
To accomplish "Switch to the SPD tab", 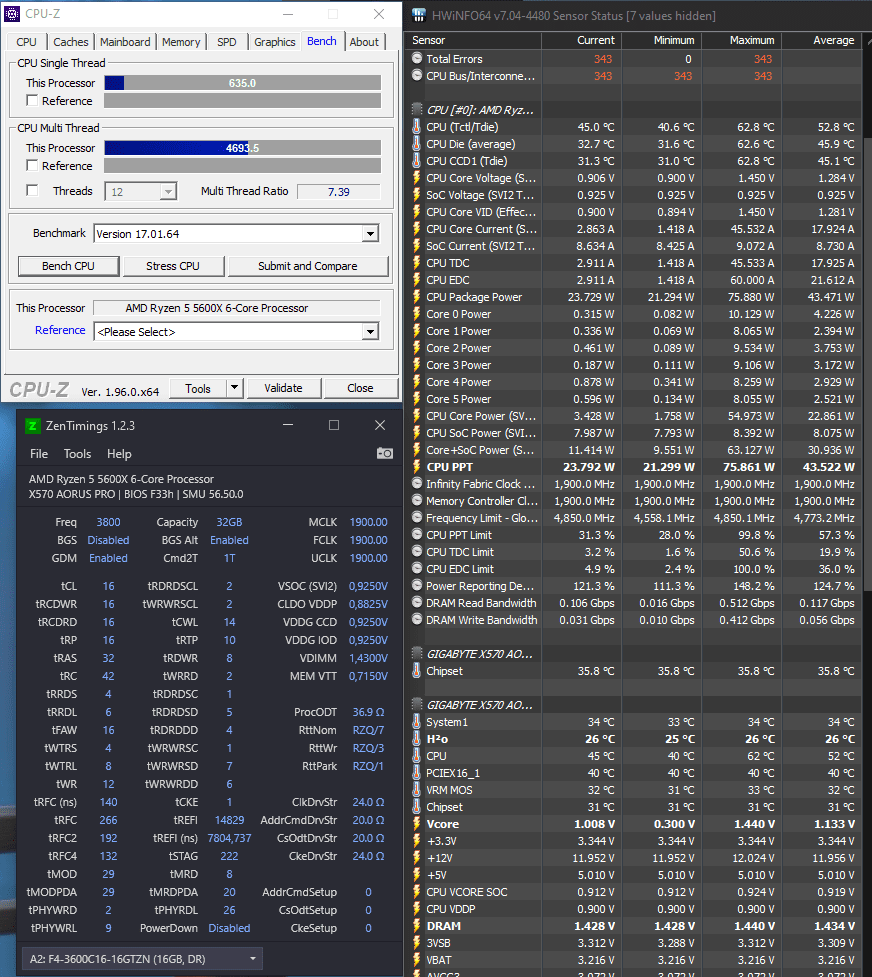I will click(x=226, y=42).
